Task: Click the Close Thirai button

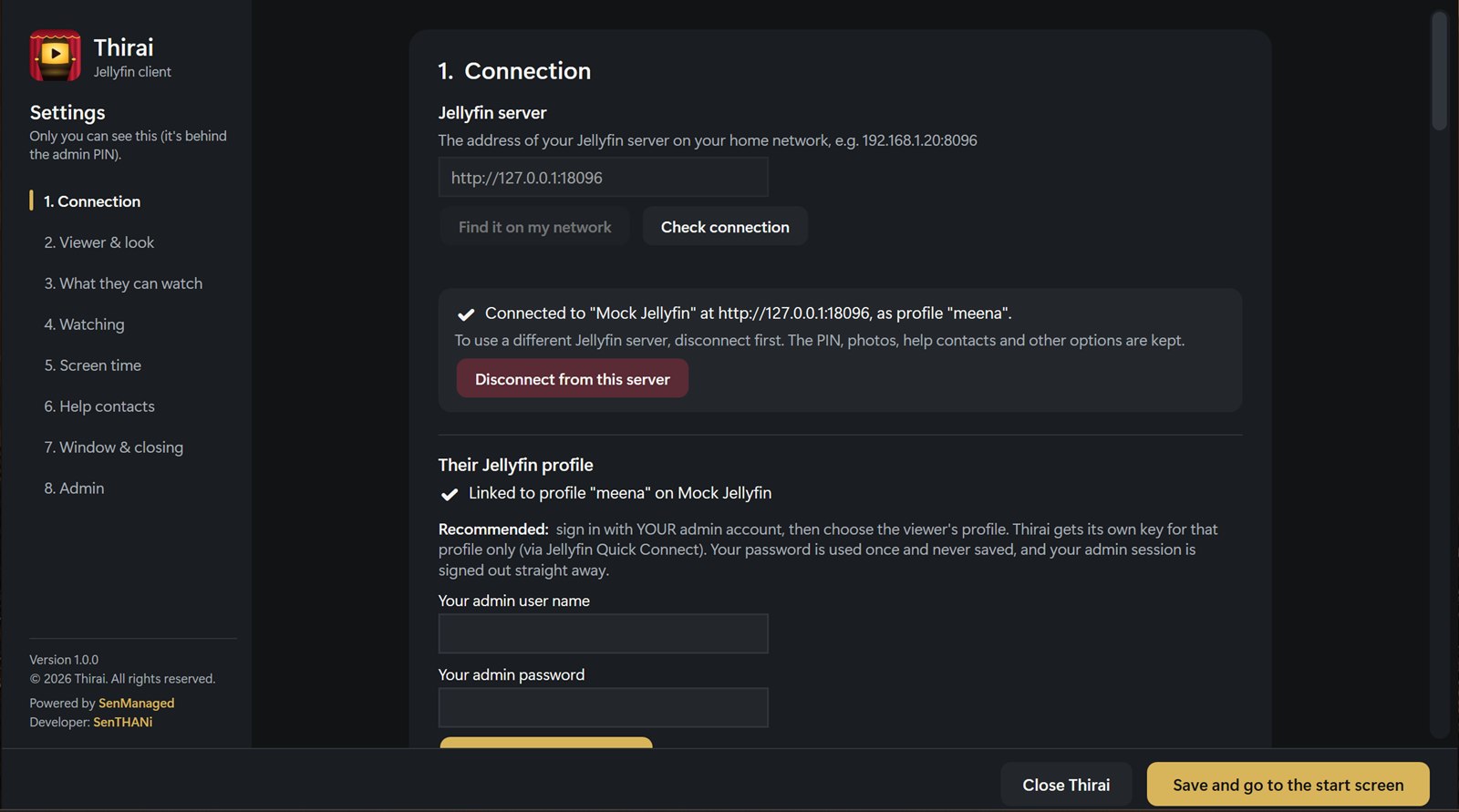Action: pos(1066,785)
